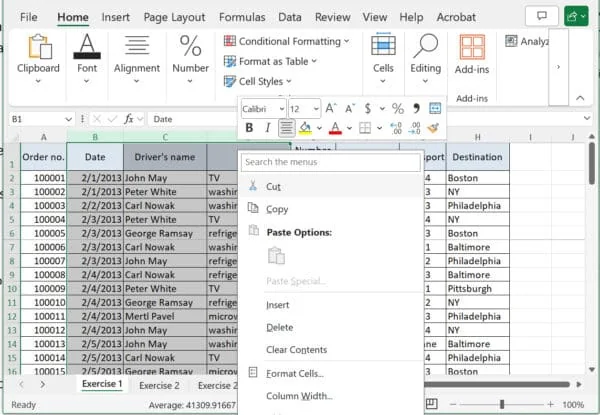600x415 pixels.
Task: Click the zoom in plus button
Action: tap(550, 404)
